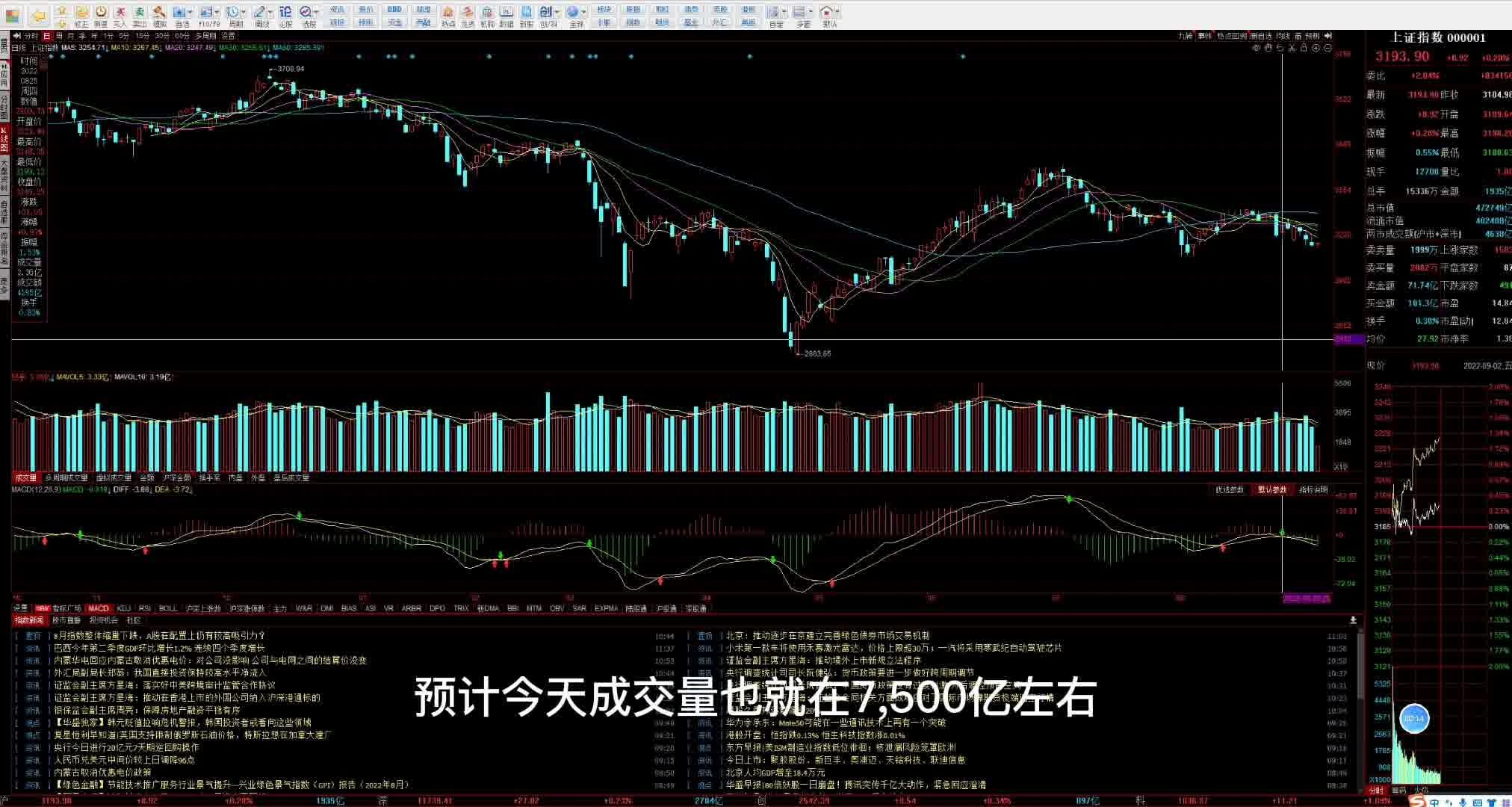
Task: Switch to the KDJ indicator tab
Action: 123,608
